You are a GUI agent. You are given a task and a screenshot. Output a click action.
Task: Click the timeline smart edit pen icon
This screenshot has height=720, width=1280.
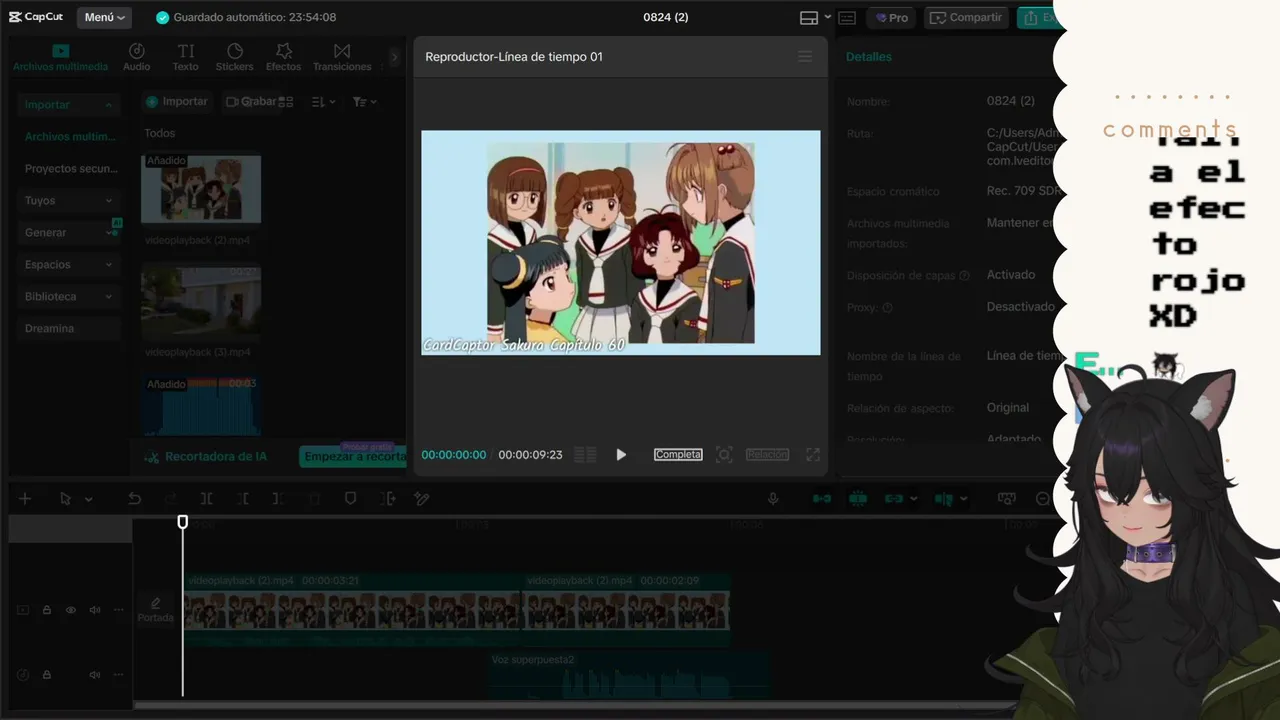(422, 498)
